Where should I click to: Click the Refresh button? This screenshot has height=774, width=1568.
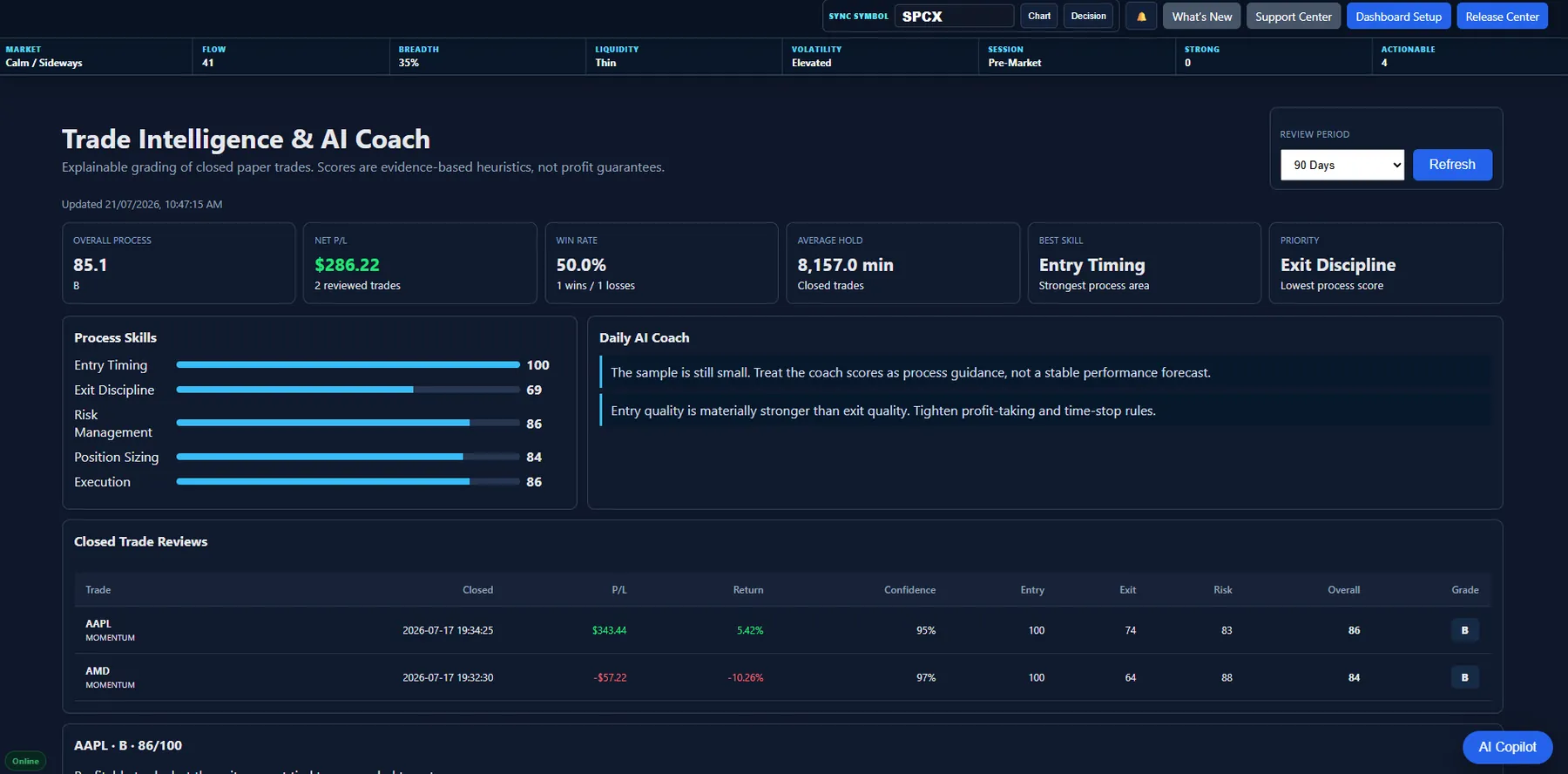(1452, 165)
